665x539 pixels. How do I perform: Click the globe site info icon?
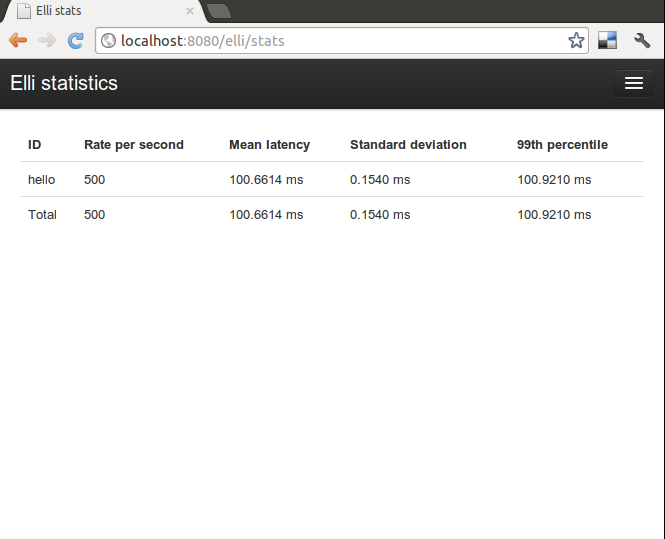tap(109, 41)
